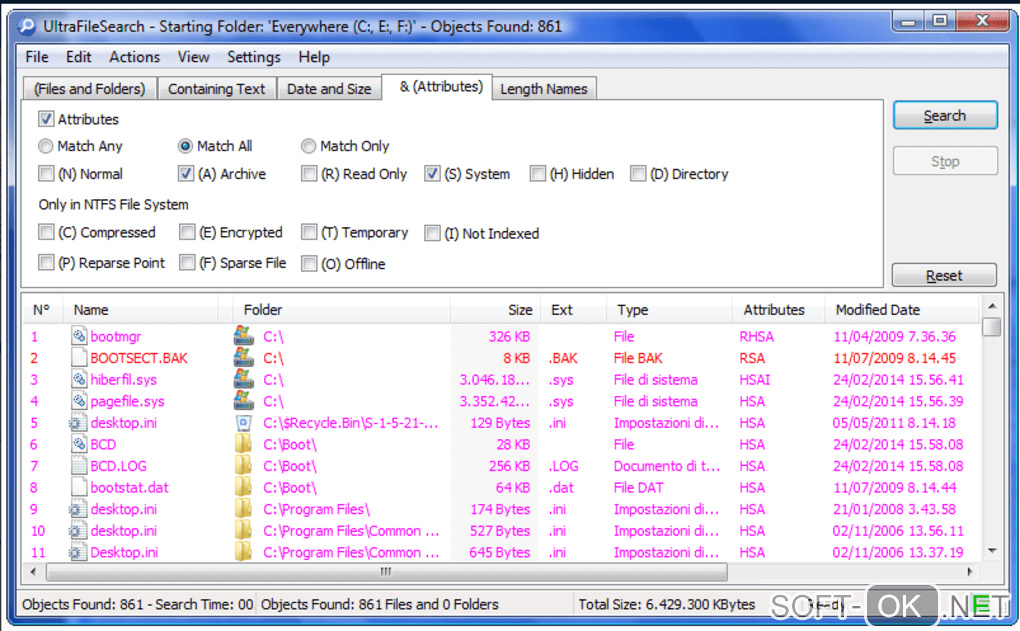Enable the (C) Compressed checkbox

[x=46, y=232]
